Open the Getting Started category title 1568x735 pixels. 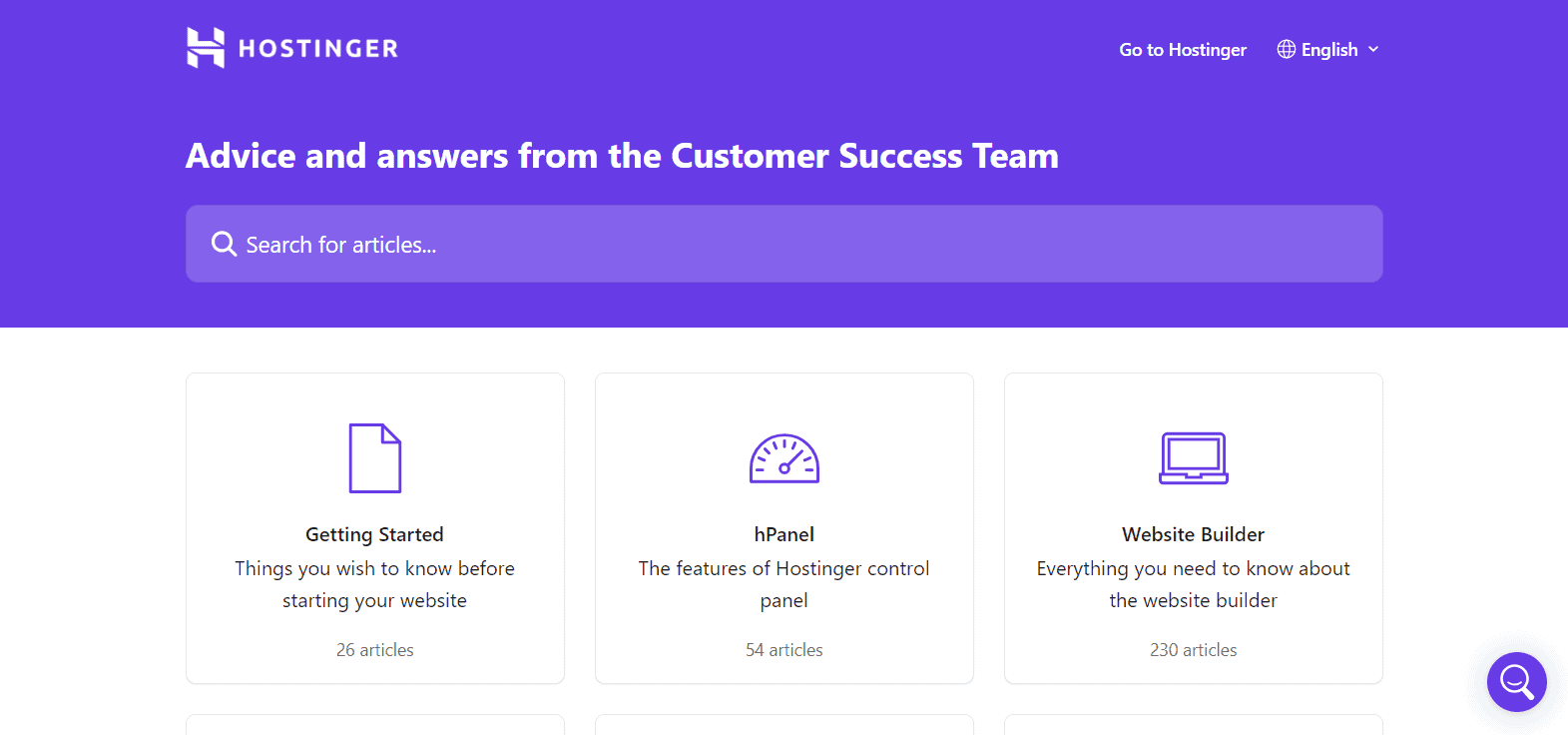pos(374,534)
